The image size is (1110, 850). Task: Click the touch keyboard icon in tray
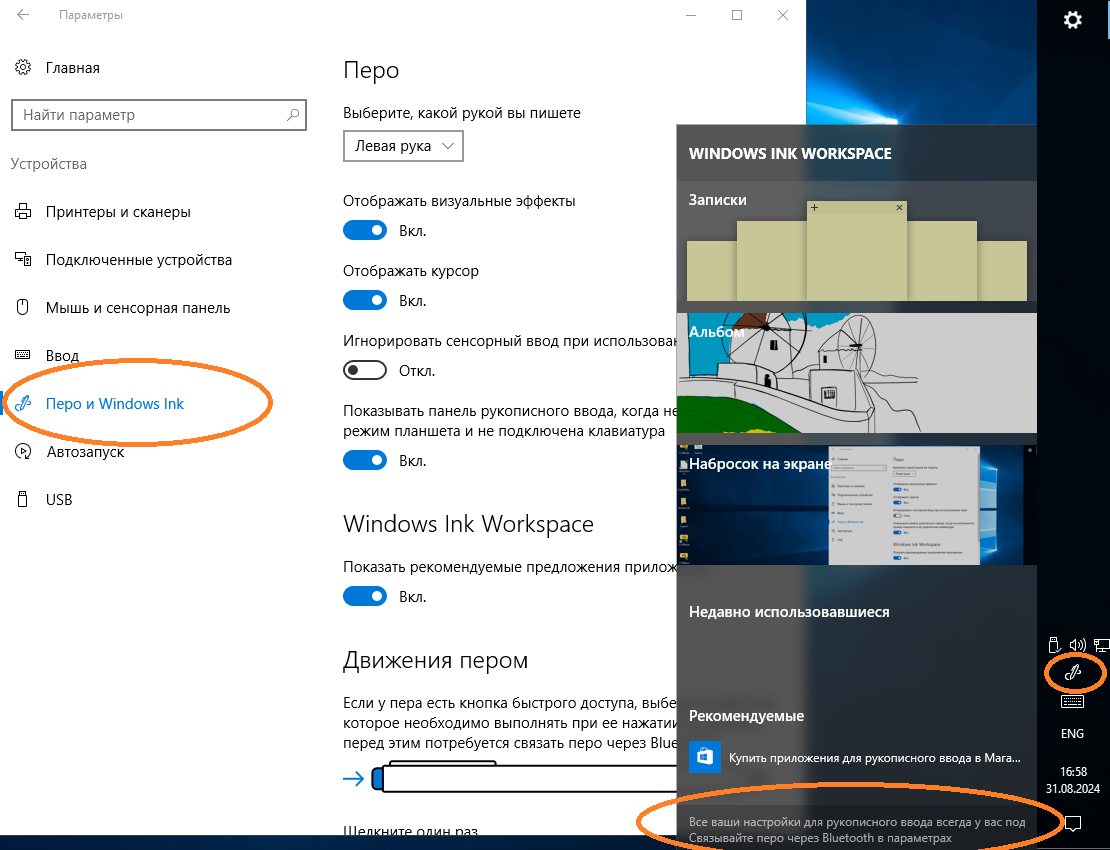[1072, 702]
